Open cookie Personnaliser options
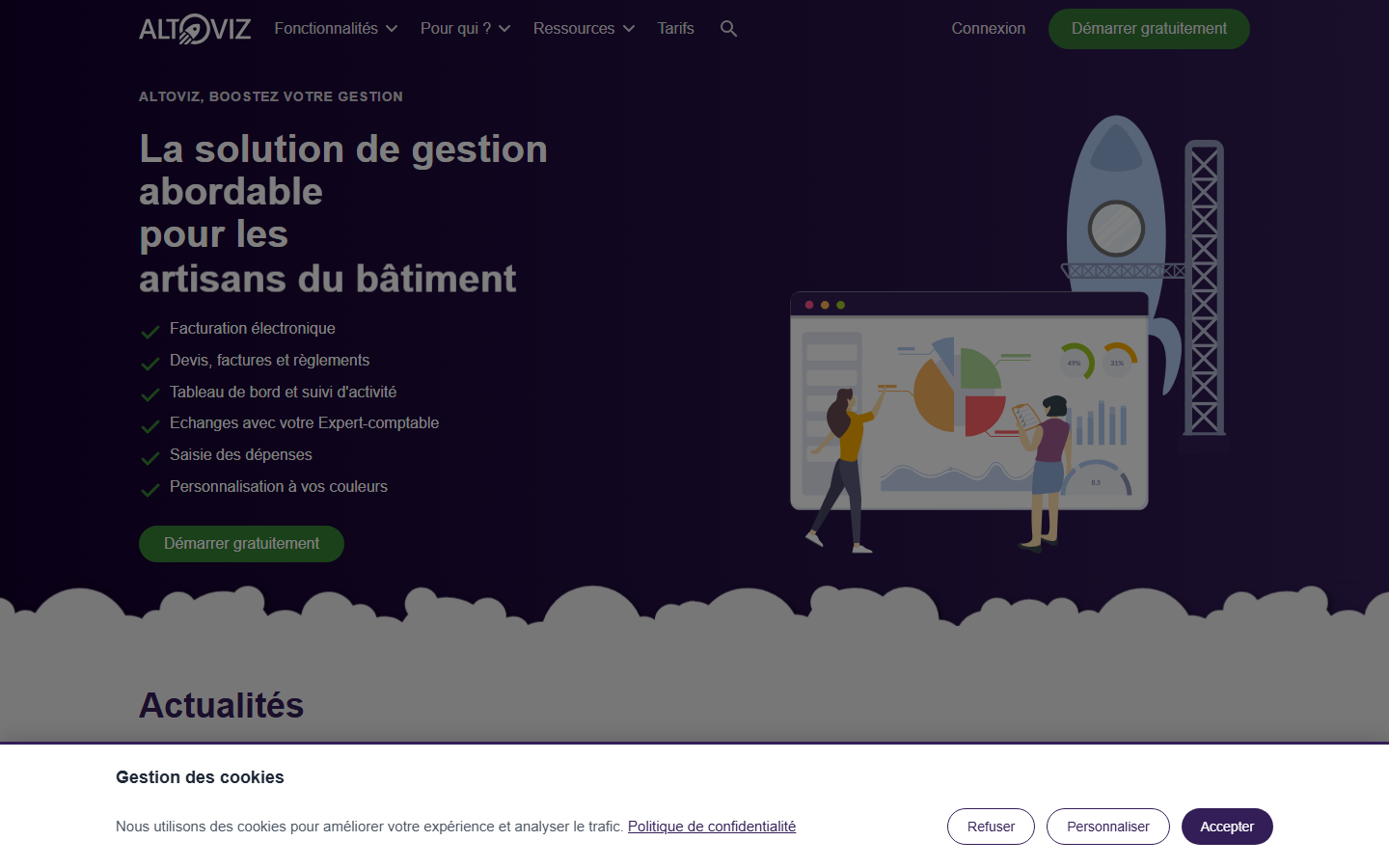Image resolution: width=1389 pixels, height=868 pixels. click(1107, 827)
